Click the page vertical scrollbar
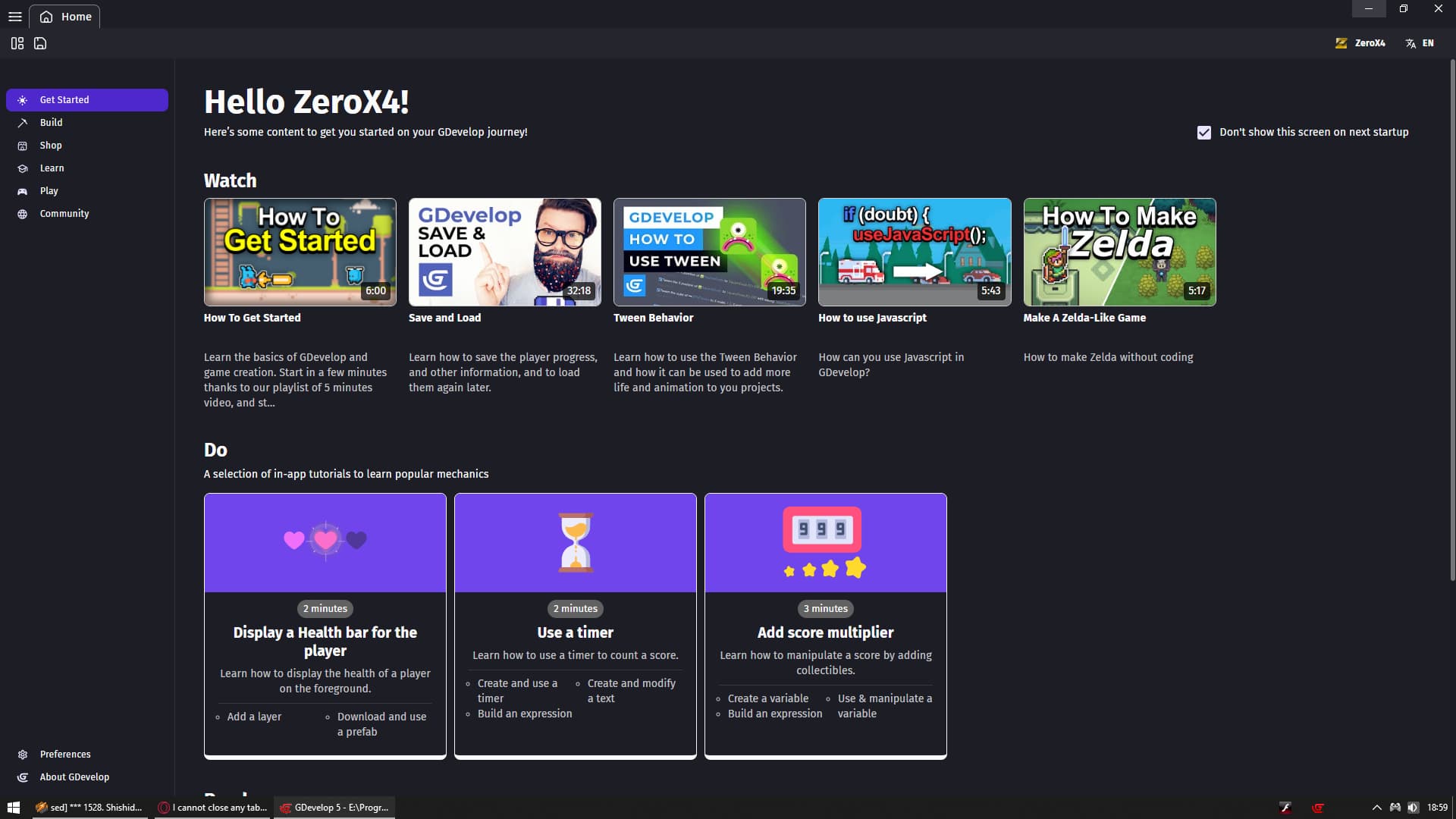 [x=1452, y=320]
